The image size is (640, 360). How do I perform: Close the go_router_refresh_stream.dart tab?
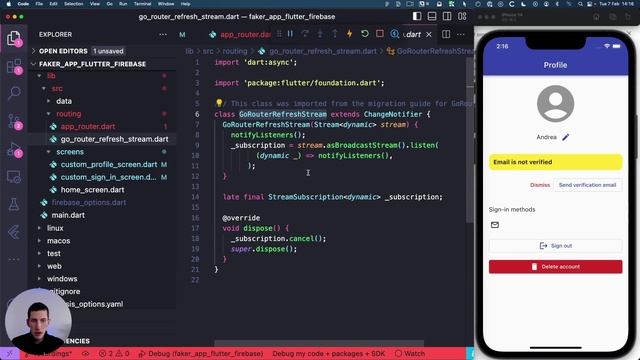pyautogui.click(x=429, y=35)
